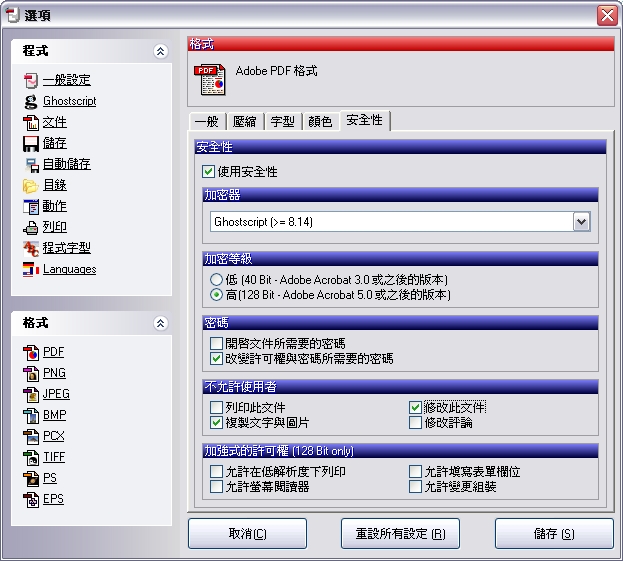Enable 允許螢幕閱讀器 checkbox

[x=216, y=486]
